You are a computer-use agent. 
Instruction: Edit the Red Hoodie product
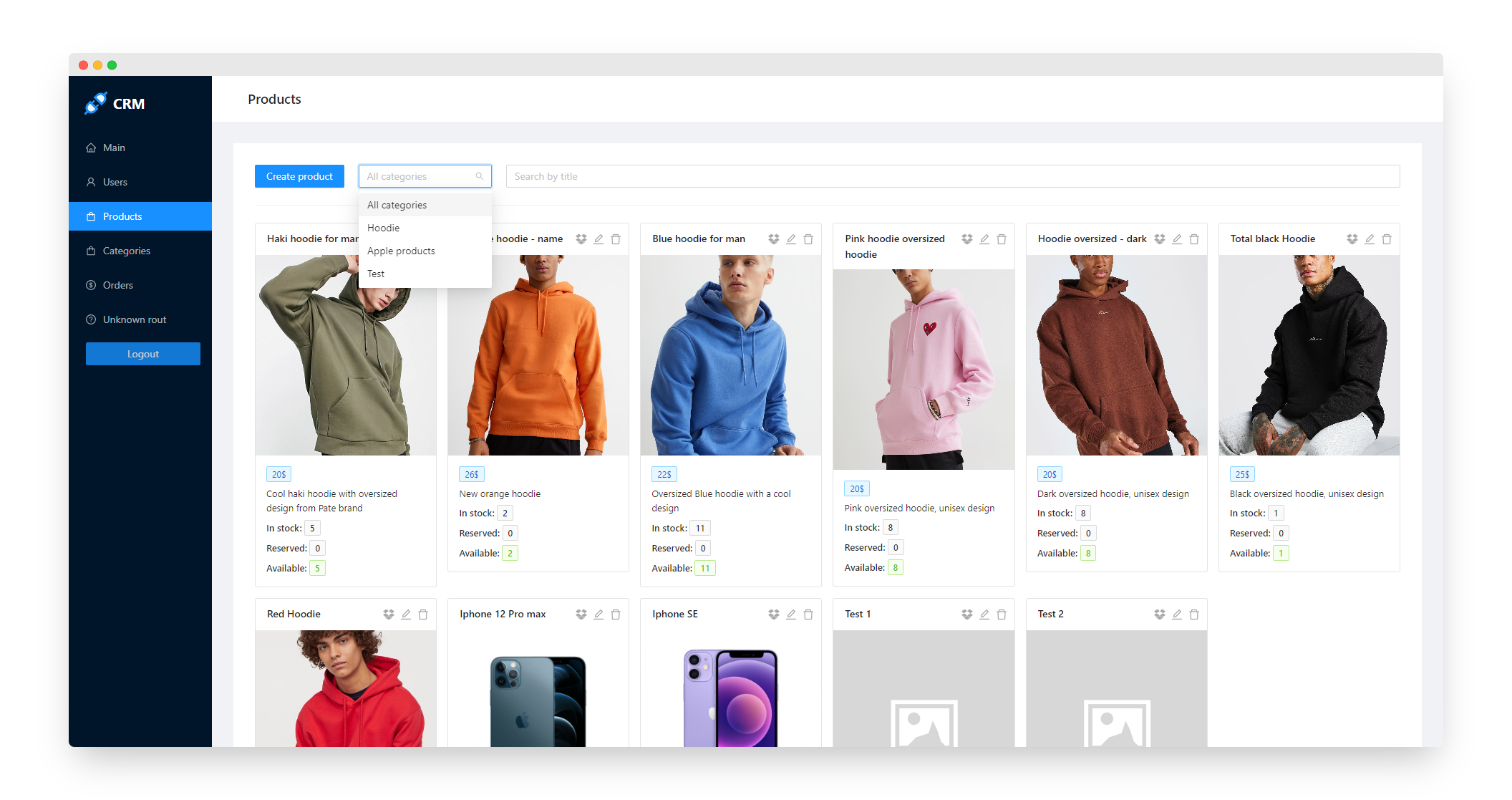(x=406, y=615)
